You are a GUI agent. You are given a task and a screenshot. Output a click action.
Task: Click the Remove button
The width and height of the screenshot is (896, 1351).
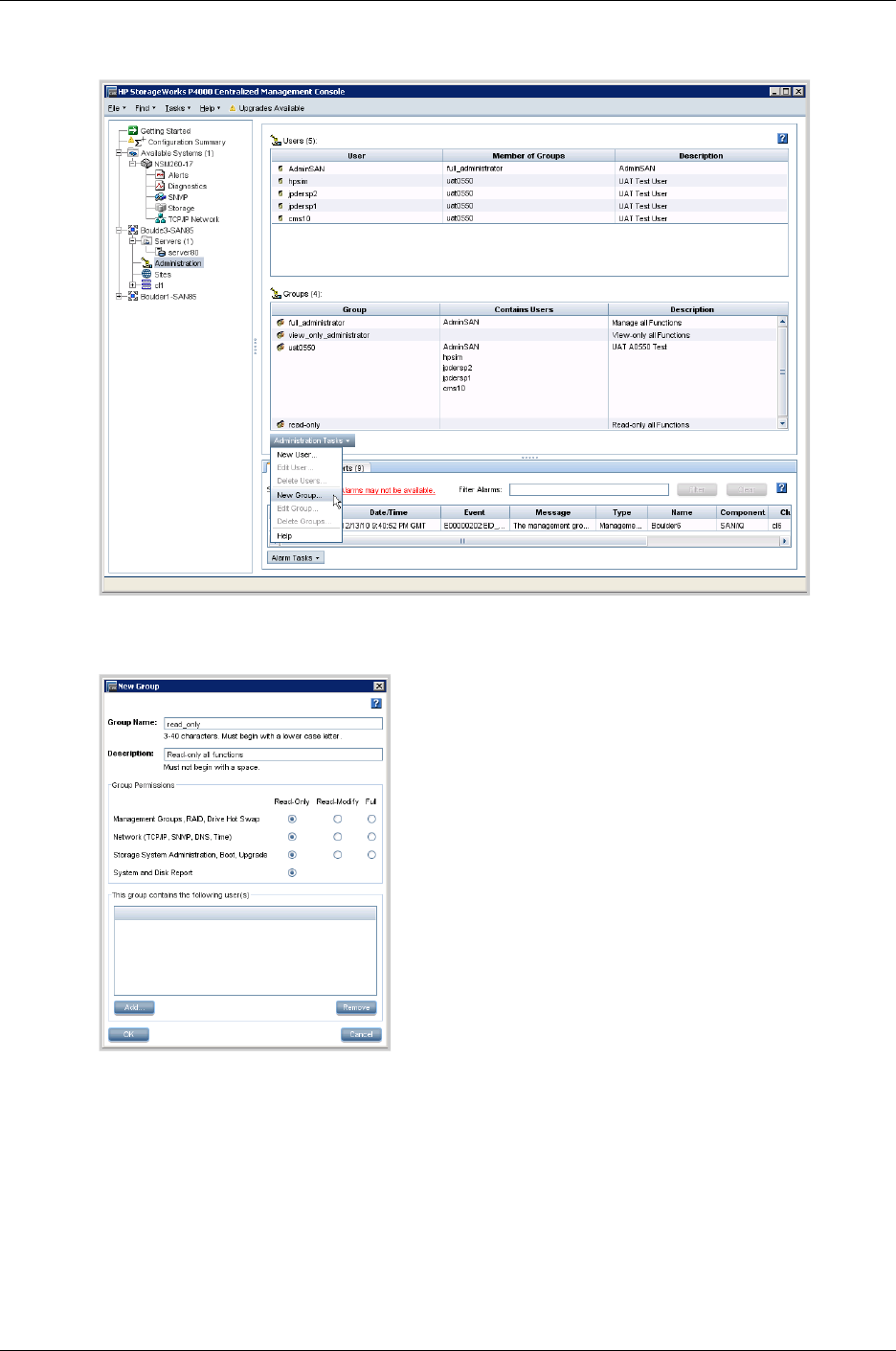356,1007
